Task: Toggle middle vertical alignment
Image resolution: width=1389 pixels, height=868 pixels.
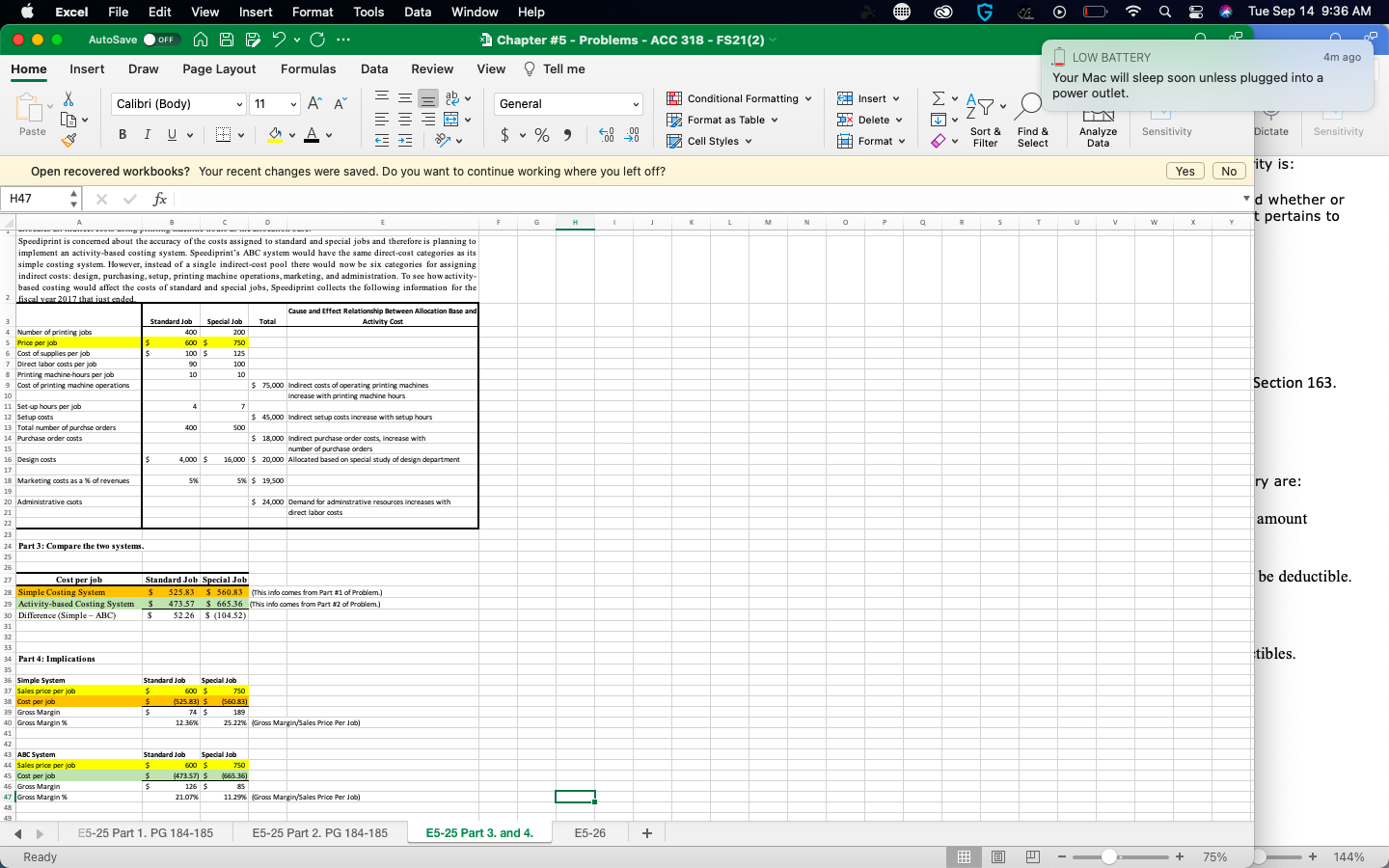Action: coord(405,98)
